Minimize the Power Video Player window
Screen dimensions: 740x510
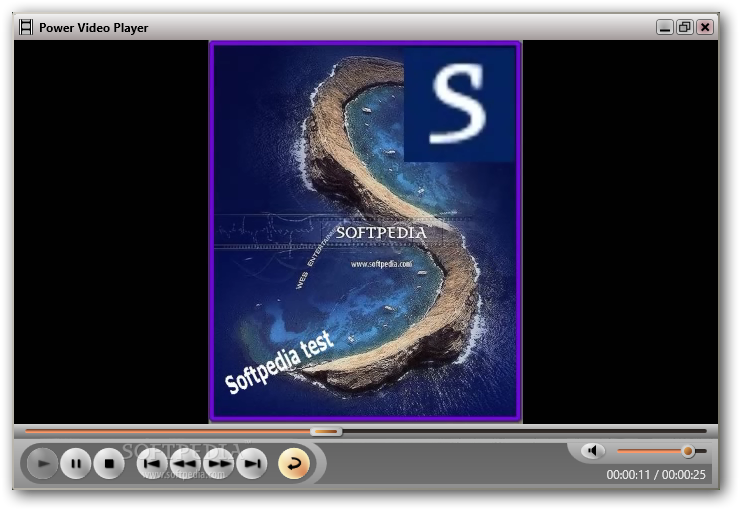664,27
